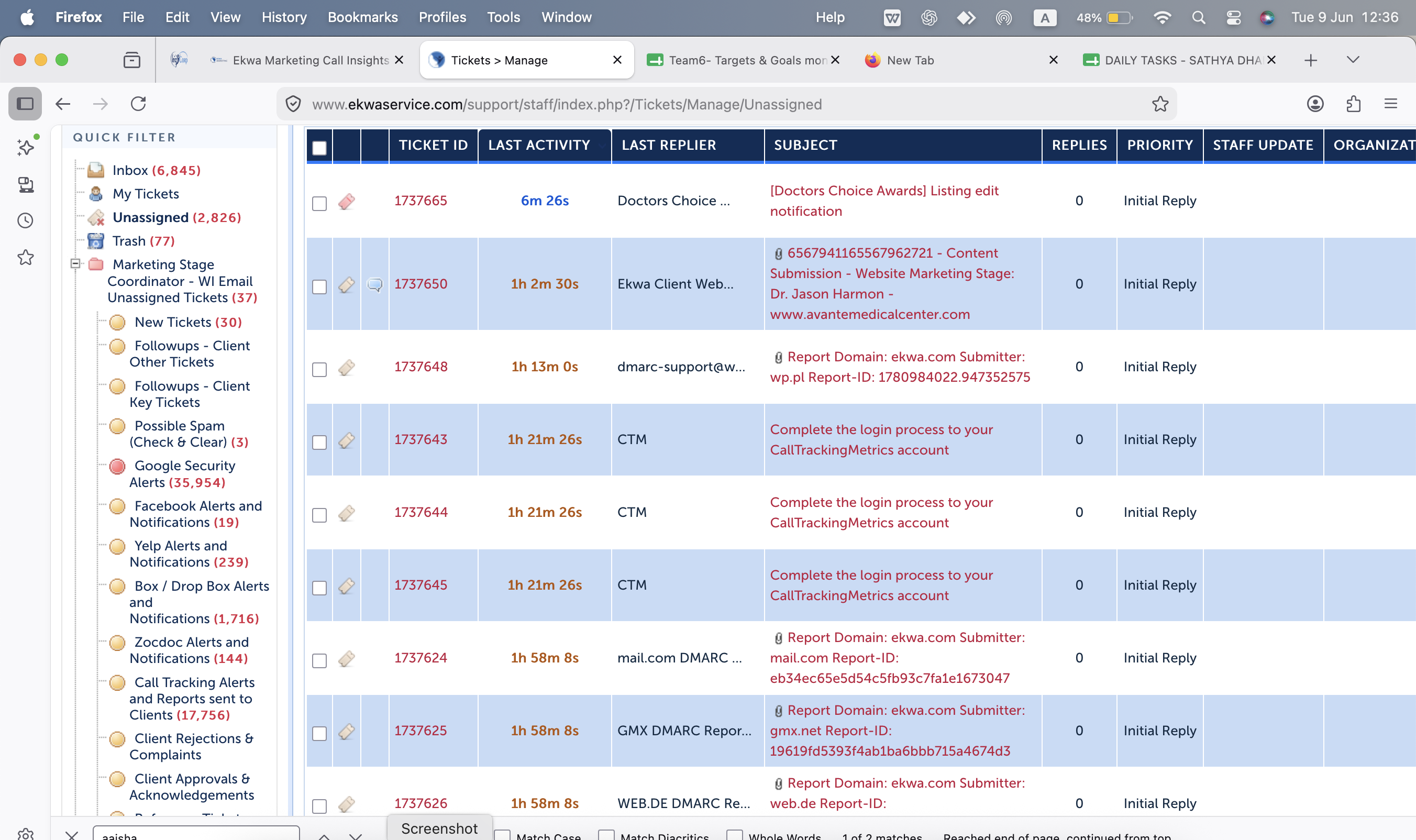
Task: Check the box for ticket 1737648
Action: pos(319,370)
